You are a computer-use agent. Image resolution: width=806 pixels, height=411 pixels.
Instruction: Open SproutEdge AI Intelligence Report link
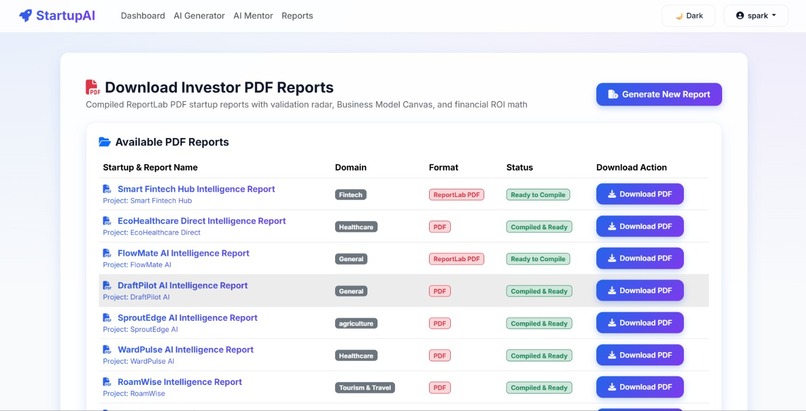coord(188,318)
